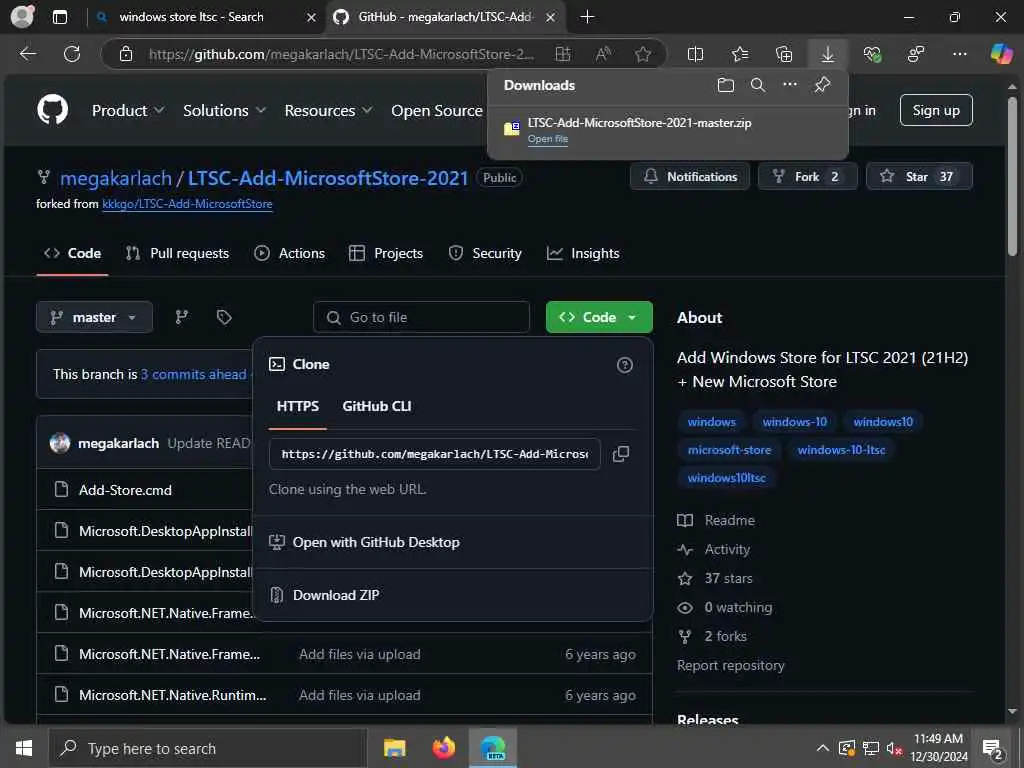Image resolution: width=1024 pixels, height=768 pixels.
Task: Open more options in Downloads panel
Action: pyautogui.click(x=790, y=85)
